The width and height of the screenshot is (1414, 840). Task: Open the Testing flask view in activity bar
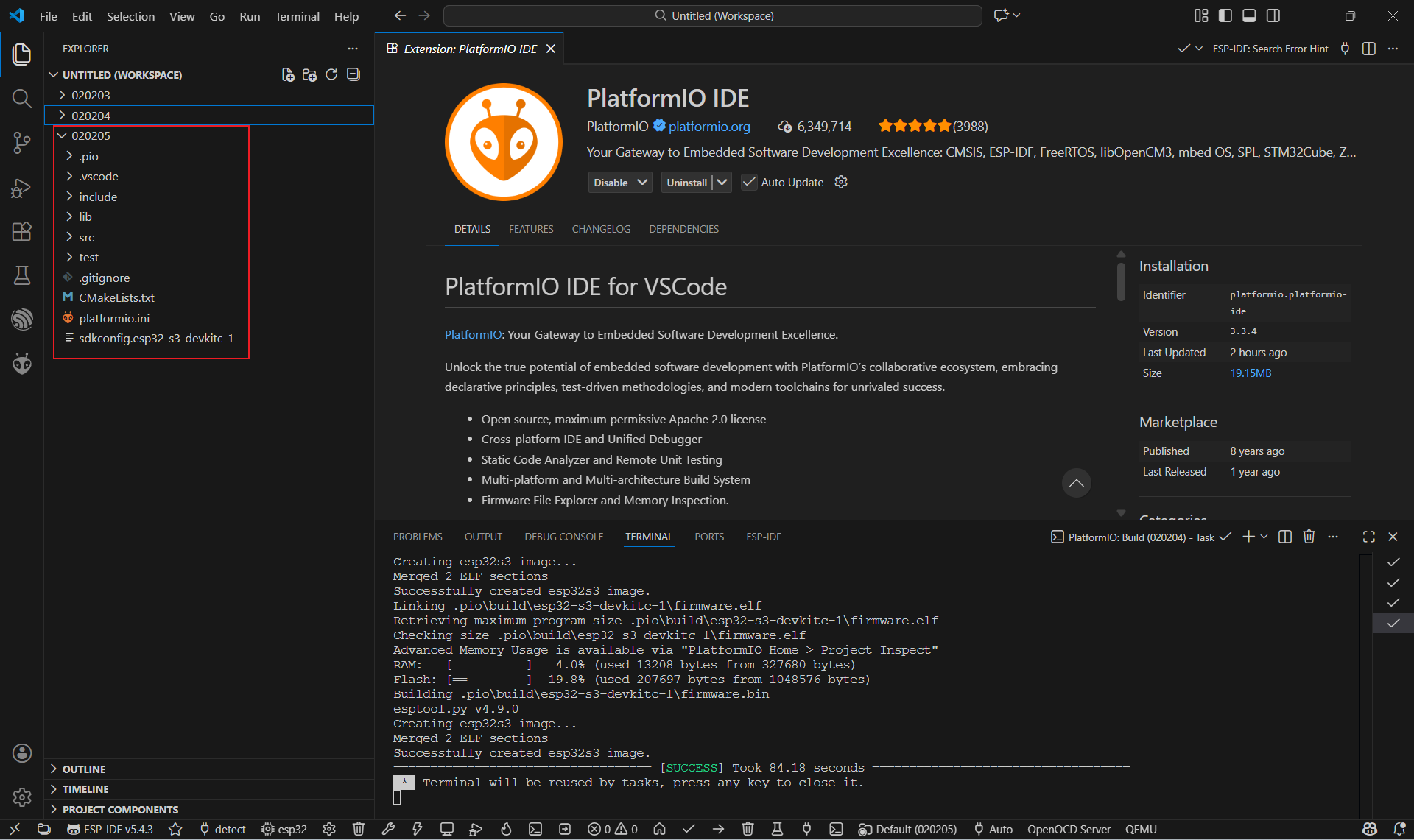coord(22,275)
